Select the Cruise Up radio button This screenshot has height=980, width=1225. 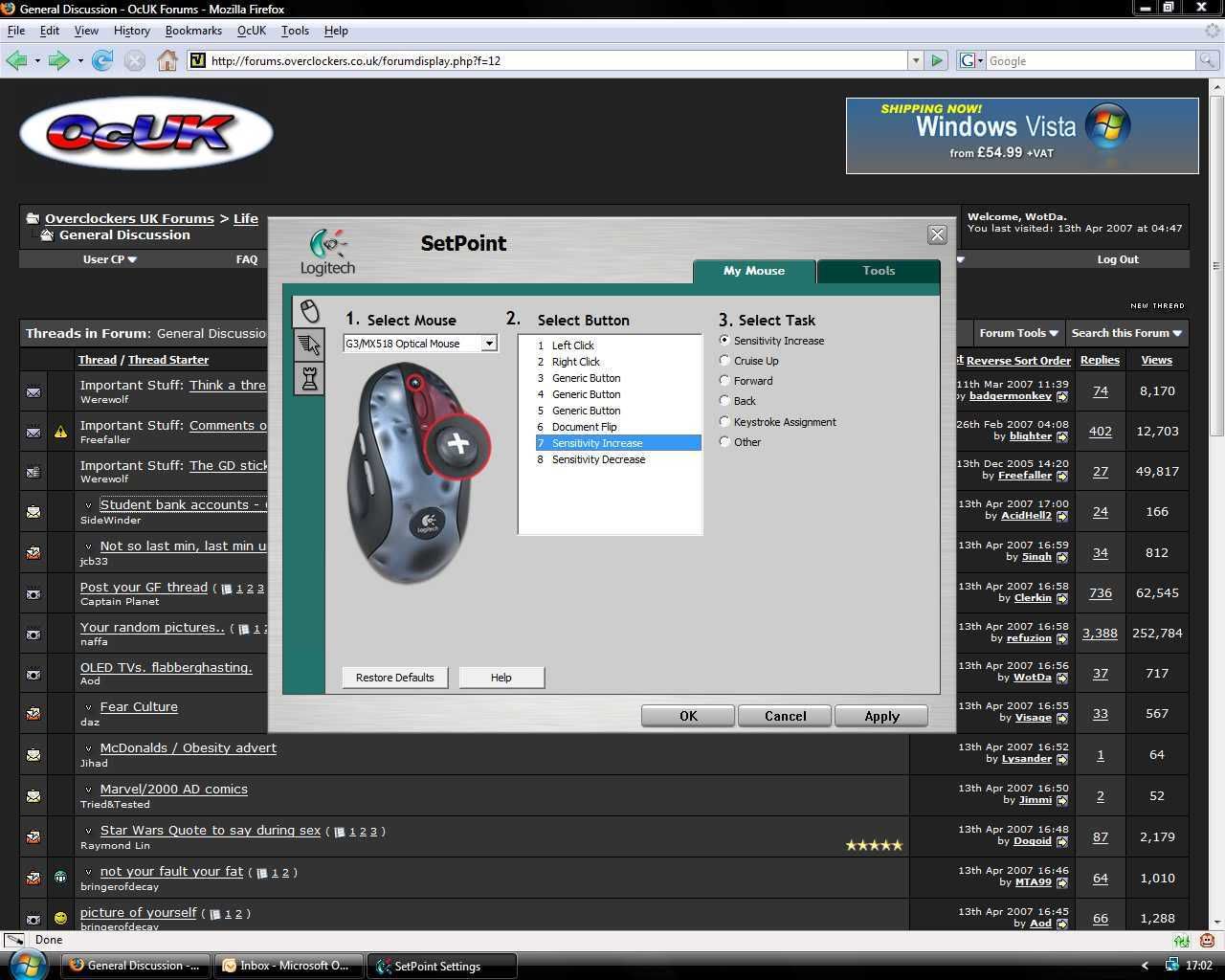tap(724, 361)
